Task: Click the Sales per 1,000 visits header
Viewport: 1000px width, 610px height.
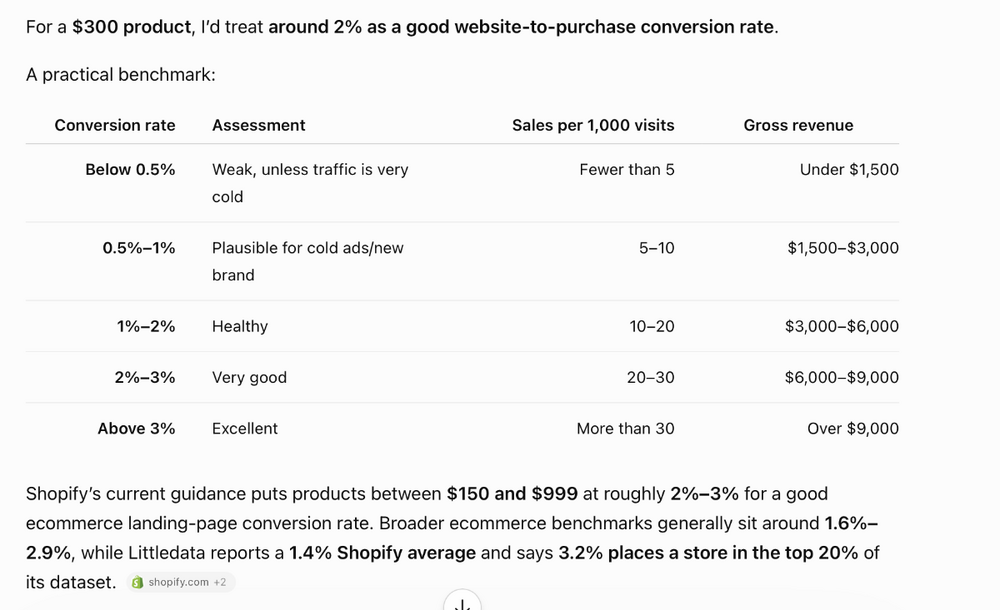Action: tap(593, 125)
